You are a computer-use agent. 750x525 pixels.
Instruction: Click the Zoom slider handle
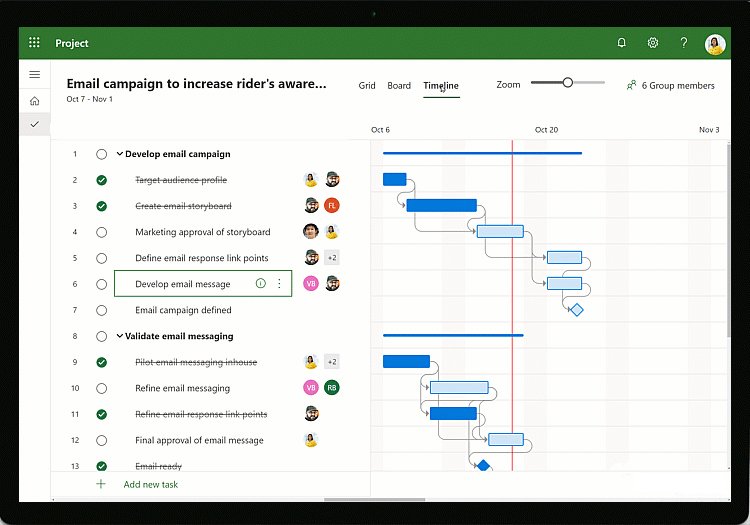click(567, 83)
